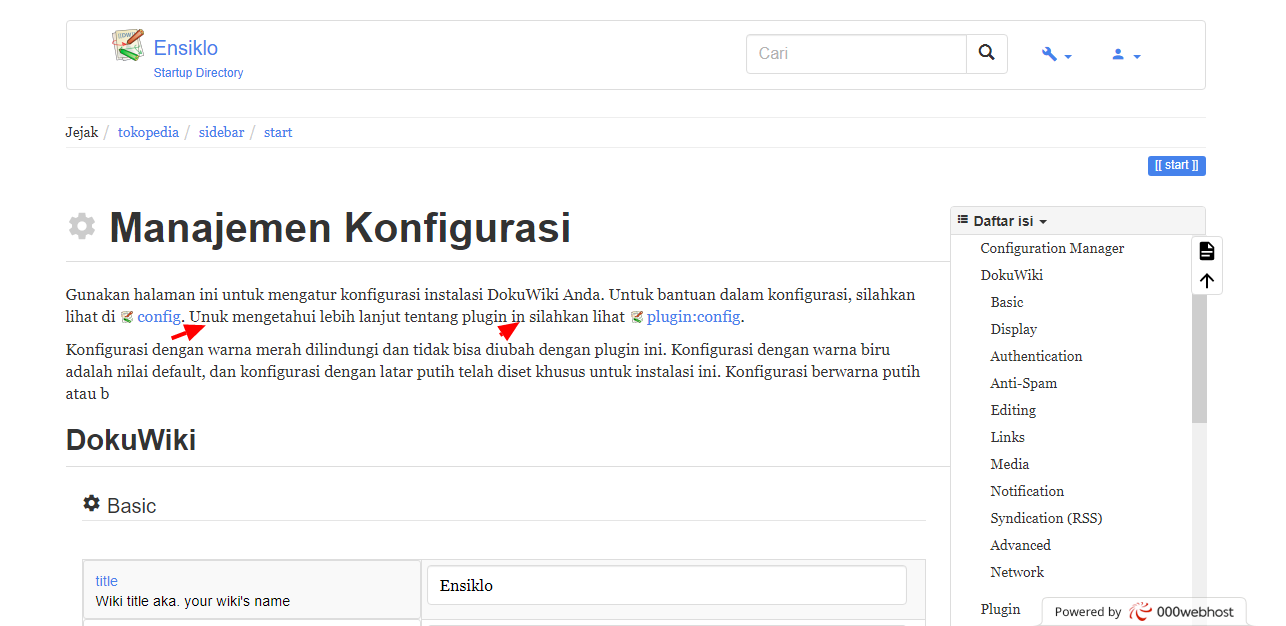The height and width of the screenshot is (626, 1286).
Task: Click the title link in the config table
Action: 106,580
